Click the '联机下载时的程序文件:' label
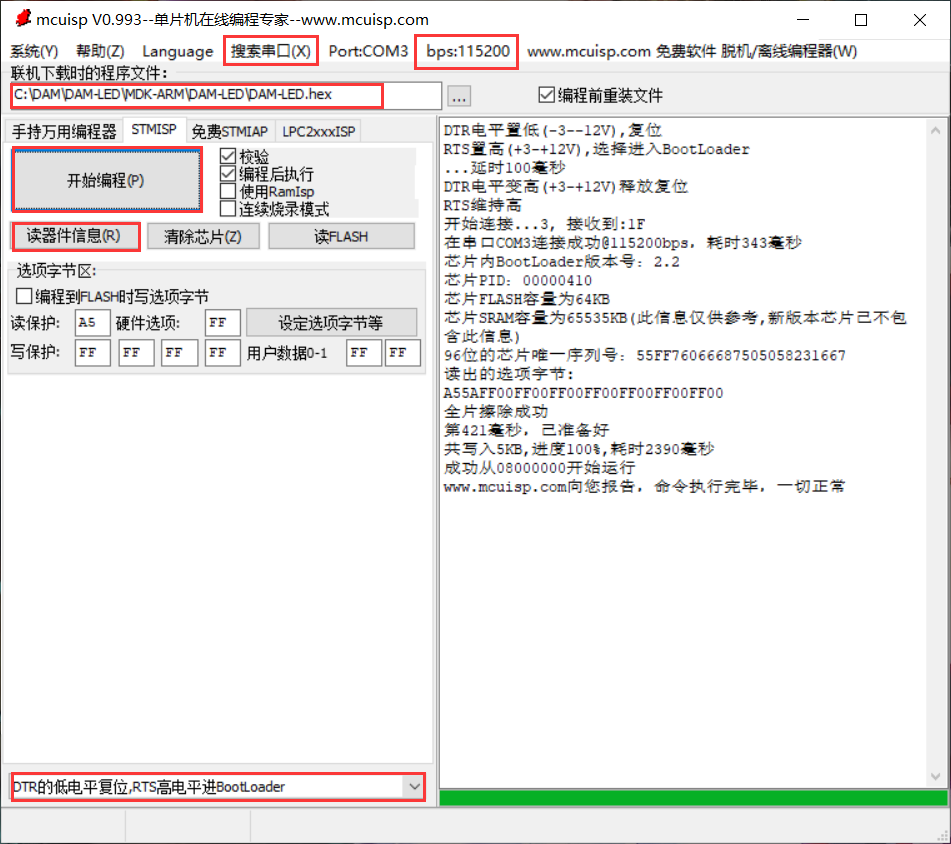This screenshot has width=951, height=844. pyautogui.click(x=89, y=73)
